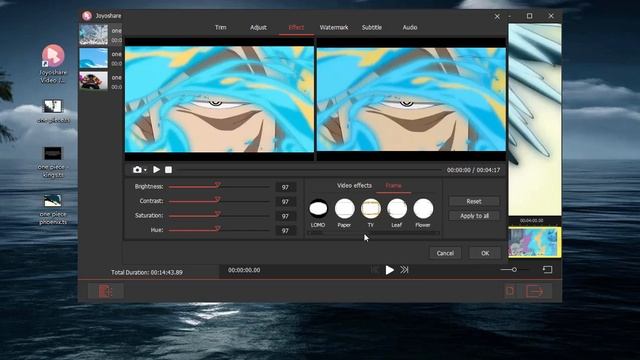Click Joyoshare logo in title bar
Screen dimensions: 640x360
click(87, 16)
